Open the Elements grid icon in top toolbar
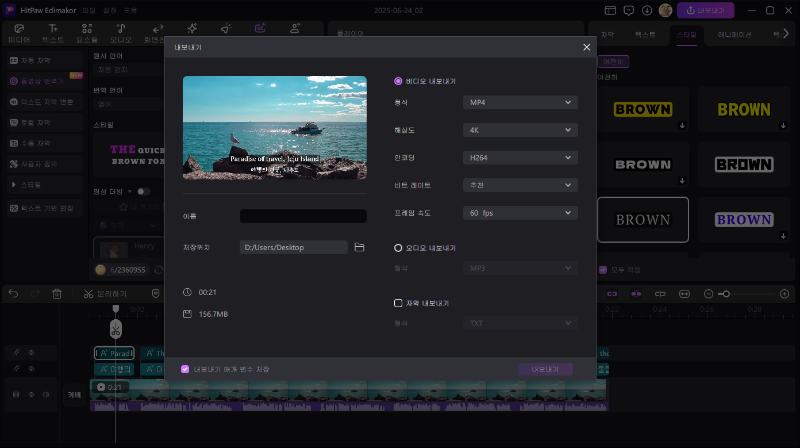The width and height of the screenshot is (800, 448). (87, 29)
